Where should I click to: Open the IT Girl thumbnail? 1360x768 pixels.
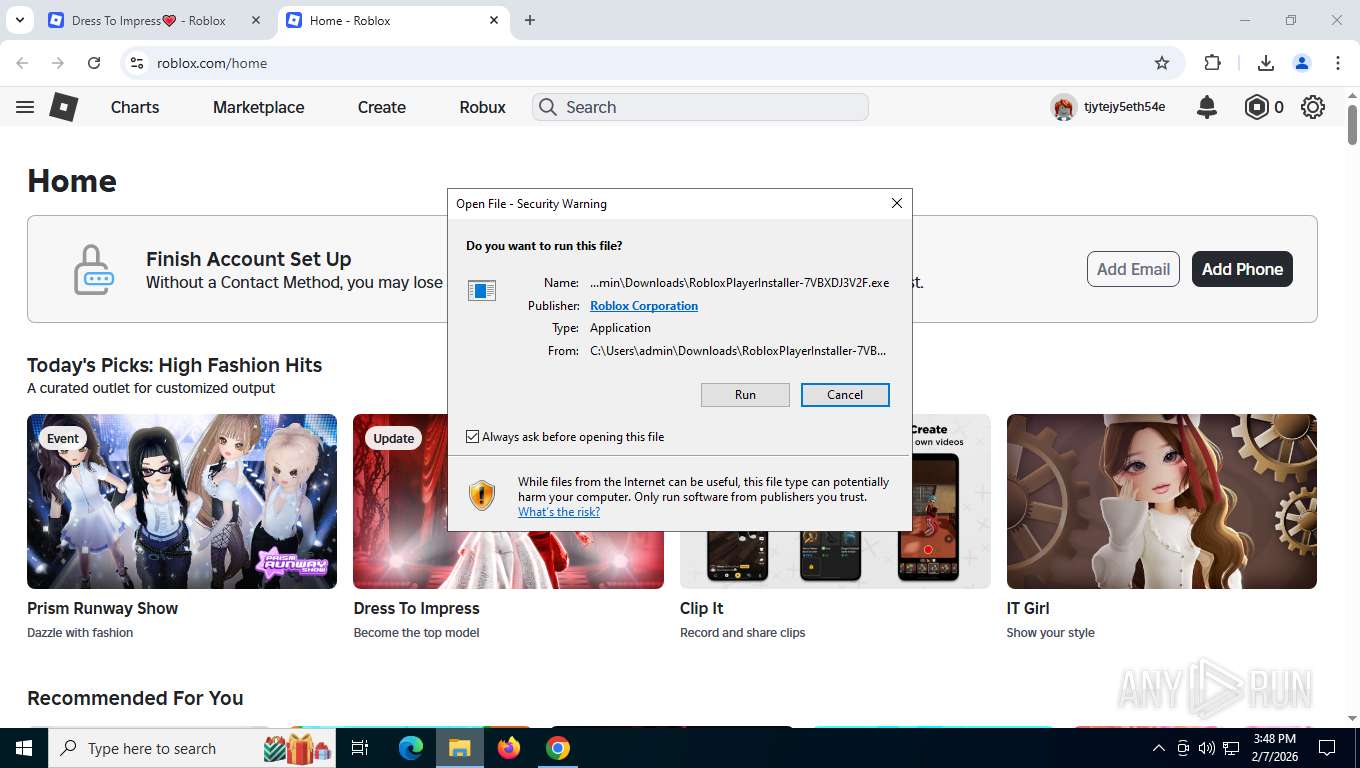click(1162, 501)
